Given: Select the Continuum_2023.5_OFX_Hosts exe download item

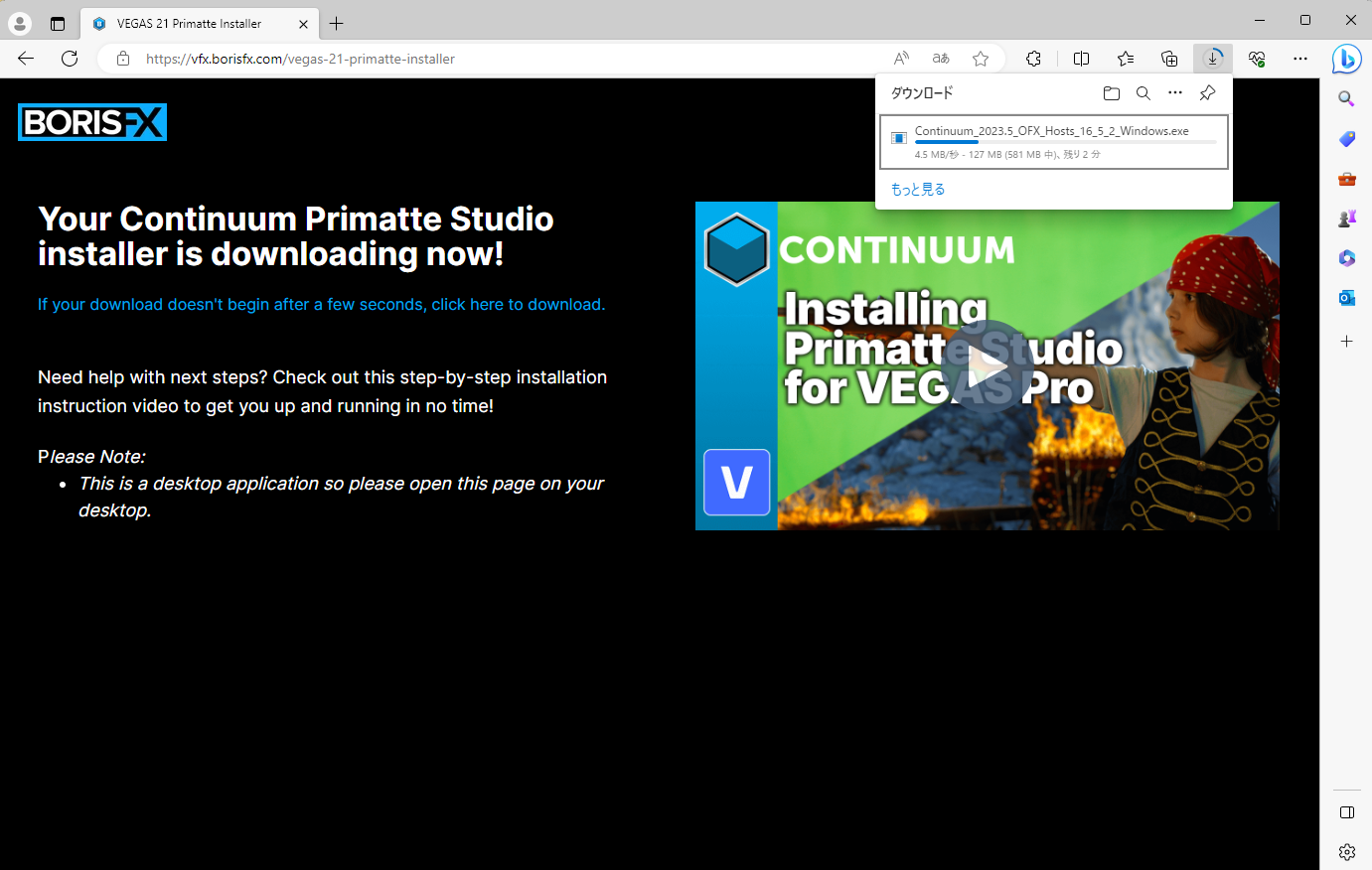Looking at the screenshot, I should click(x=1054, y=142).
